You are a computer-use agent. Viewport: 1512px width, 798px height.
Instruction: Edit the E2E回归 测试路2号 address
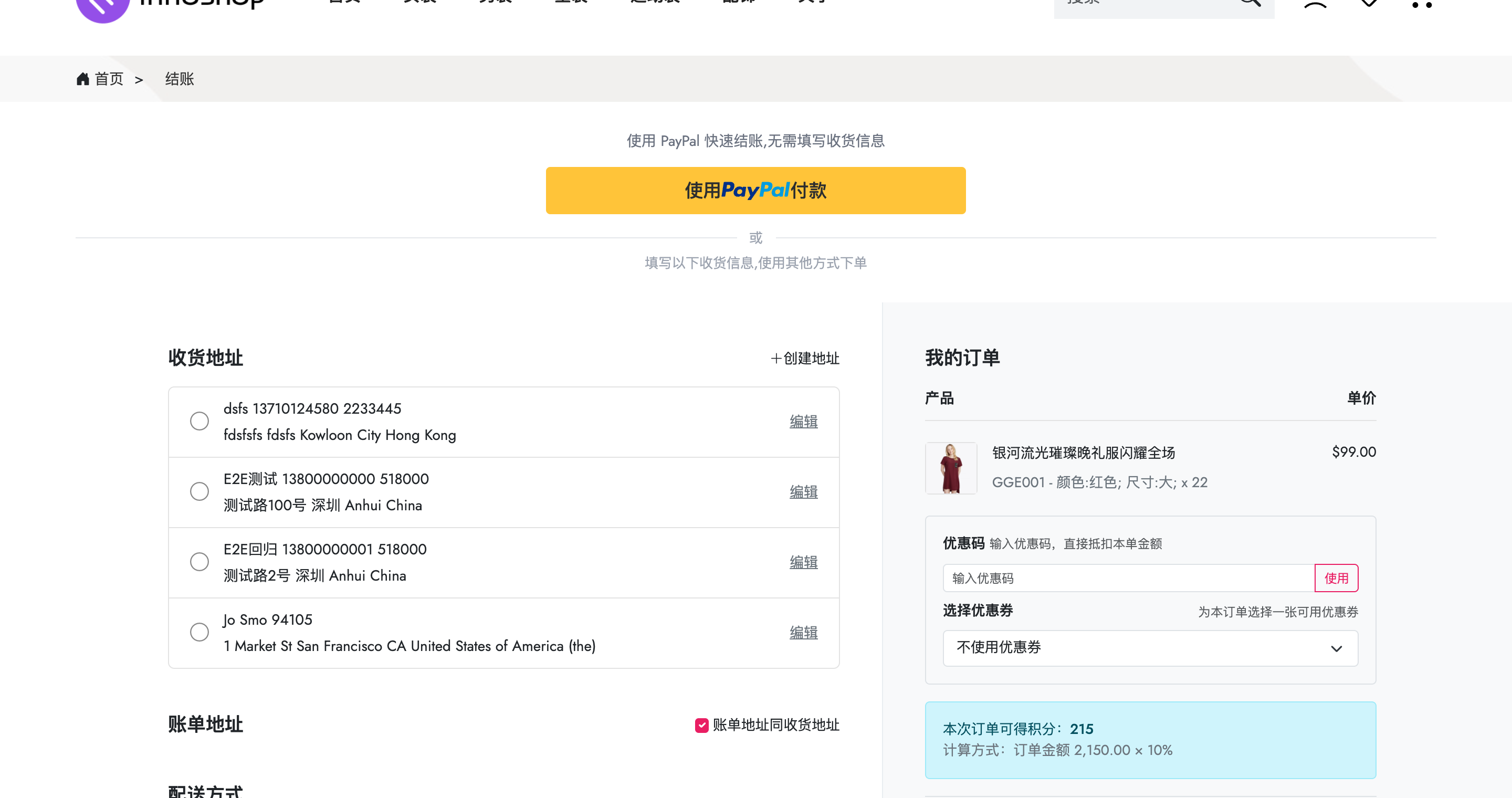804,563
